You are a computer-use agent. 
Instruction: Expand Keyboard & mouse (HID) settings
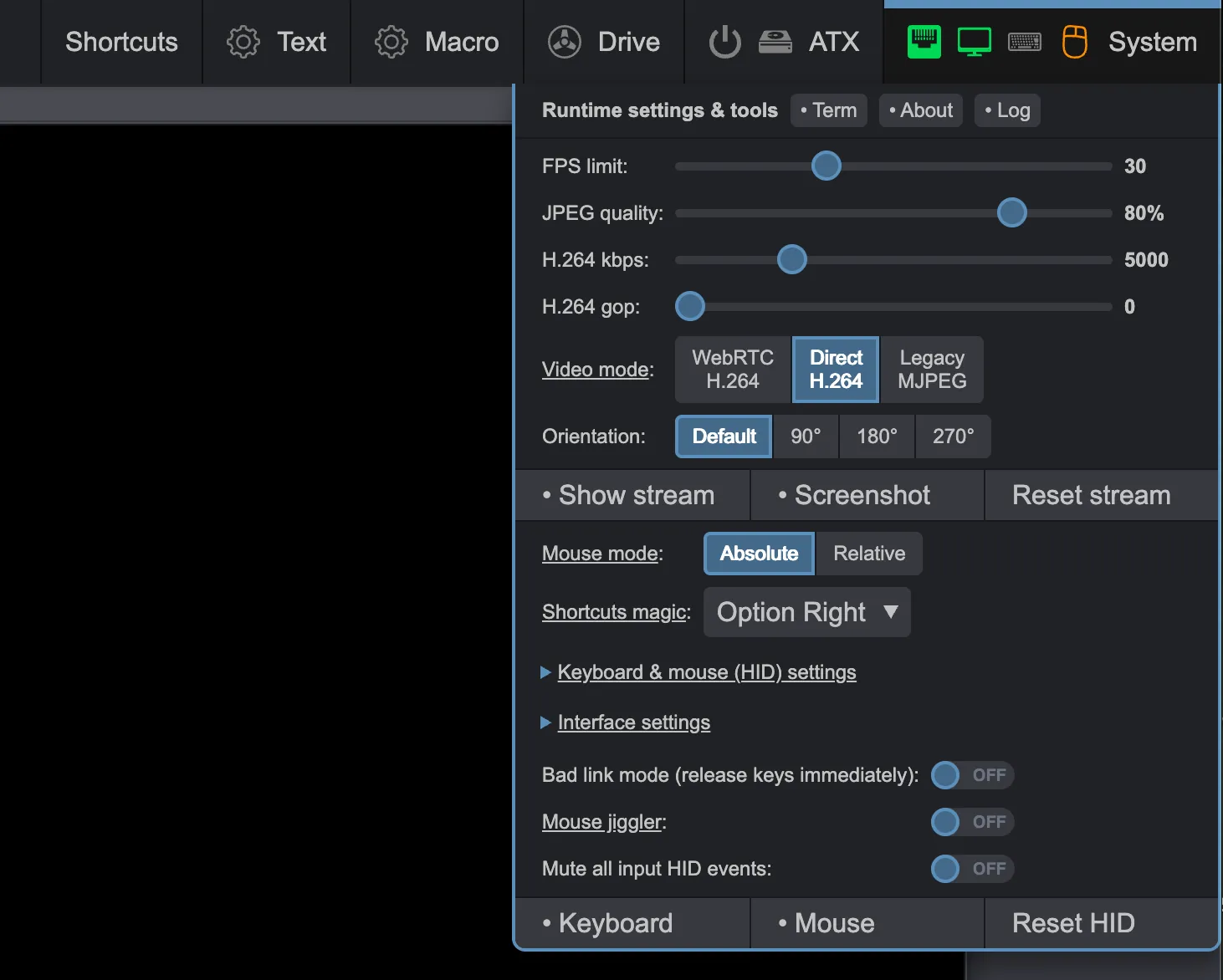coord(707,672)
